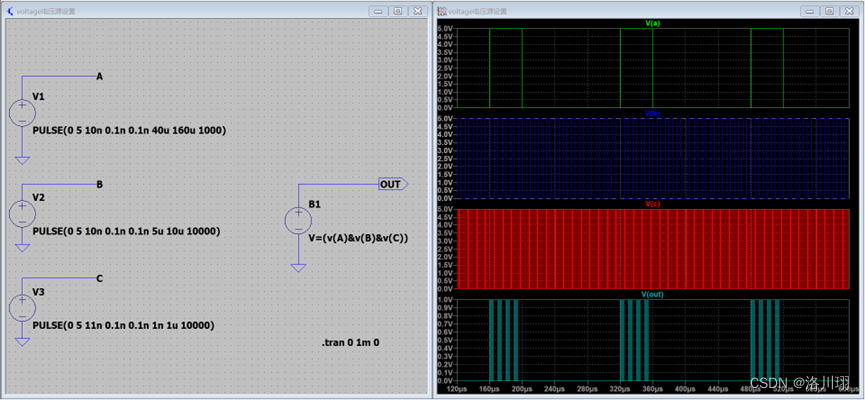Image resolution: width=865 pixels, height=400 pixels.
Task: Click the schematic window title icon
Action: (9, 10)
